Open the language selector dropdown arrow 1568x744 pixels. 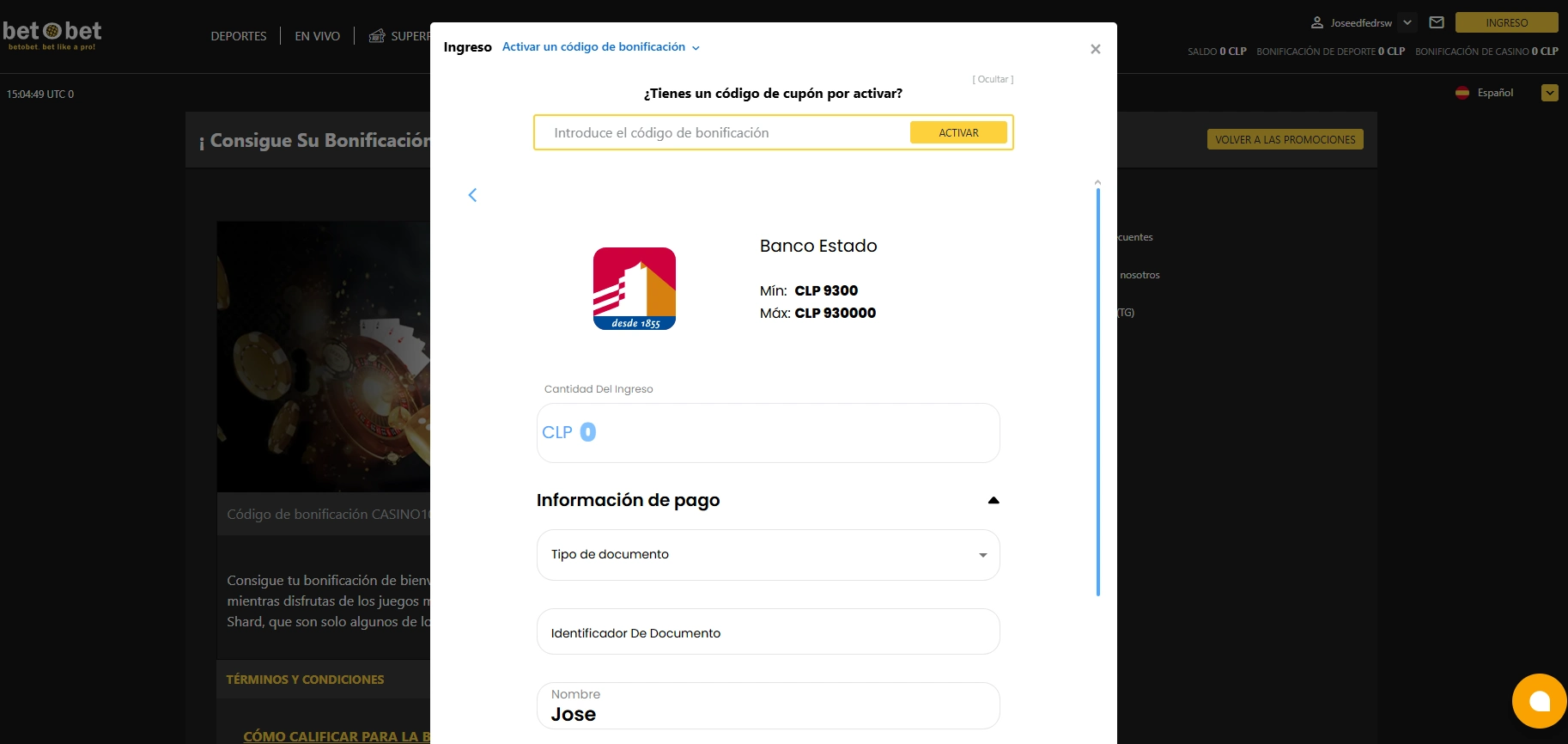coord(1549,93)
